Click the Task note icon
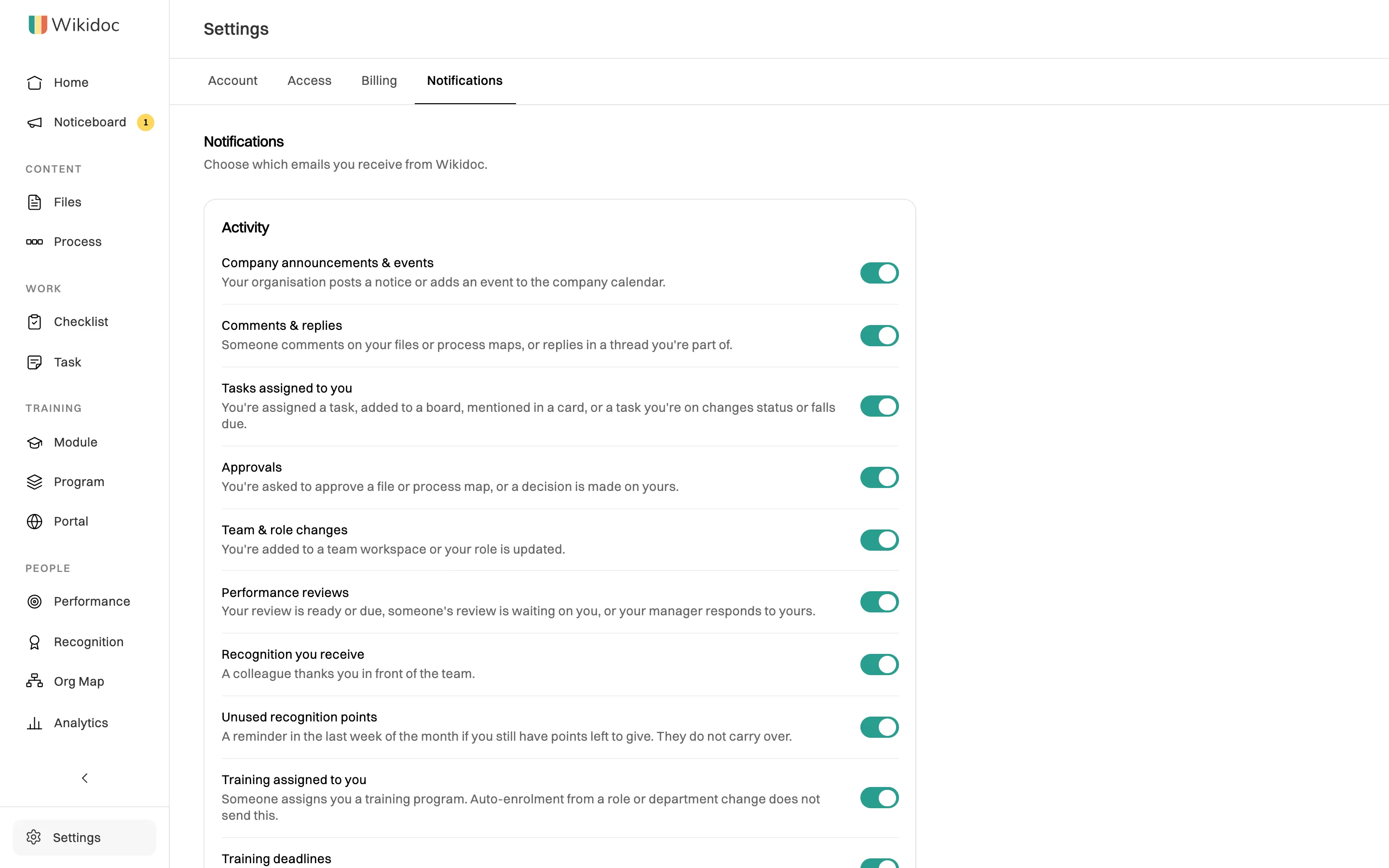This screenshot has width=1389, height=868. pos(34,362)
